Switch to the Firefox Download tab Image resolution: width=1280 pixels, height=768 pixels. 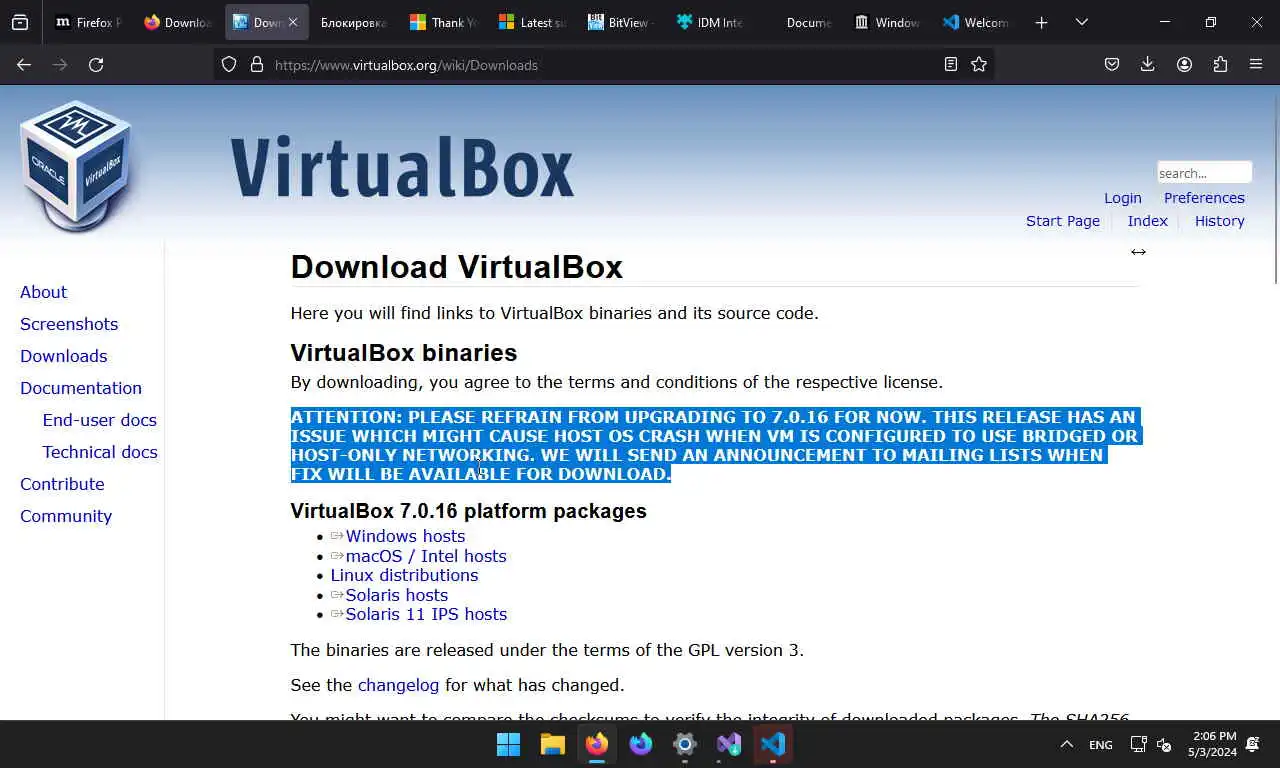click(178, 22)
